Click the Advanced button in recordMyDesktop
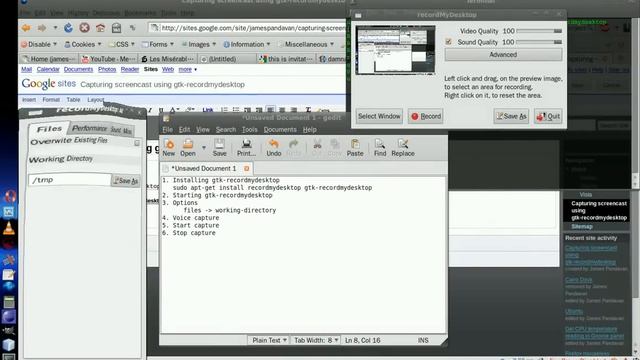 pyautogui.click(x=503, y=55)
